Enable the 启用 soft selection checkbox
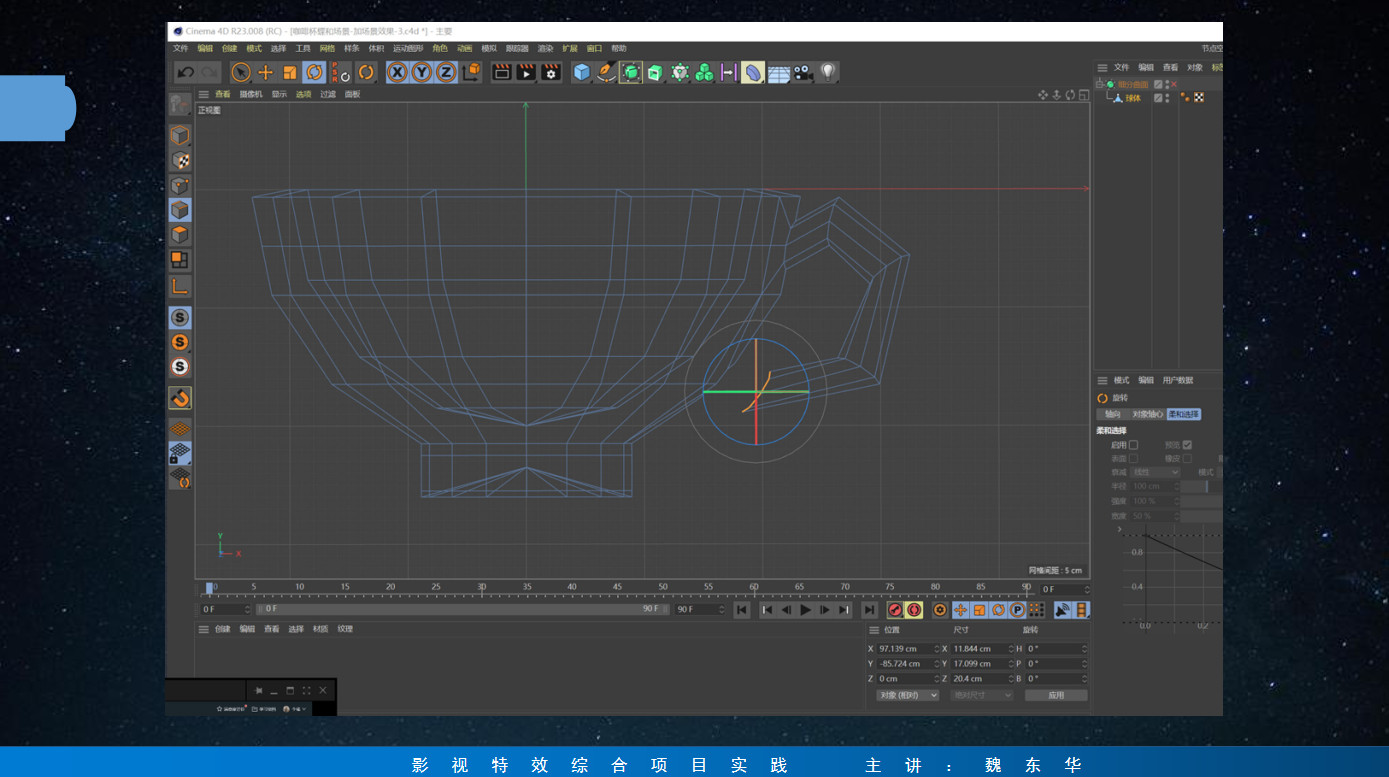The width and height of the screenshot is (1389, 777). [1133, 445]
